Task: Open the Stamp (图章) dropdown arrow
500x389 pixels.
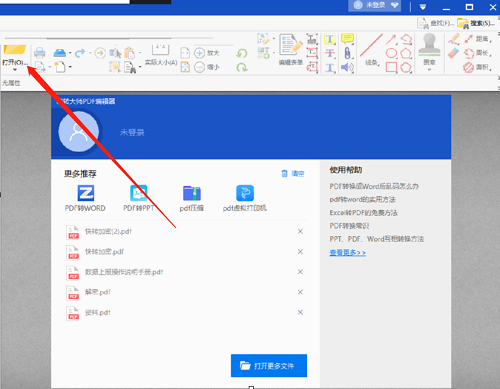Action: click(x=429, y=69)
